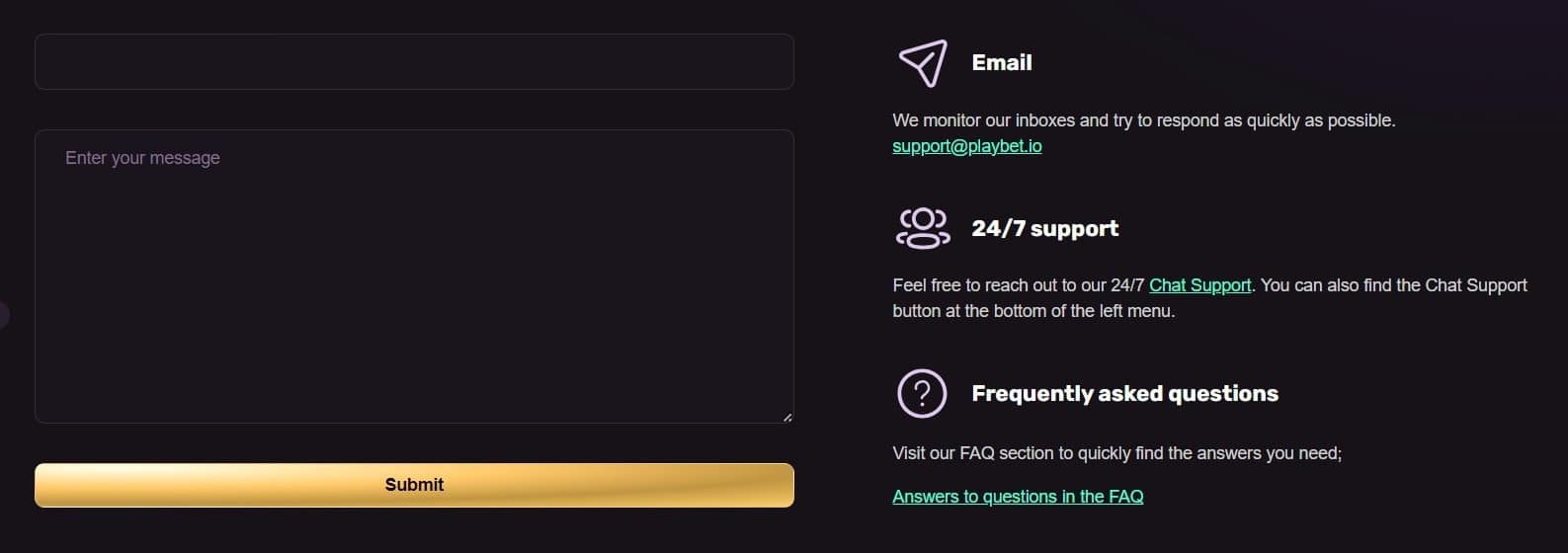Image resolution: width=1568 pixels, height=553 pixels.
Task: Click the paper plane Email icon
Action: point(923,63)
